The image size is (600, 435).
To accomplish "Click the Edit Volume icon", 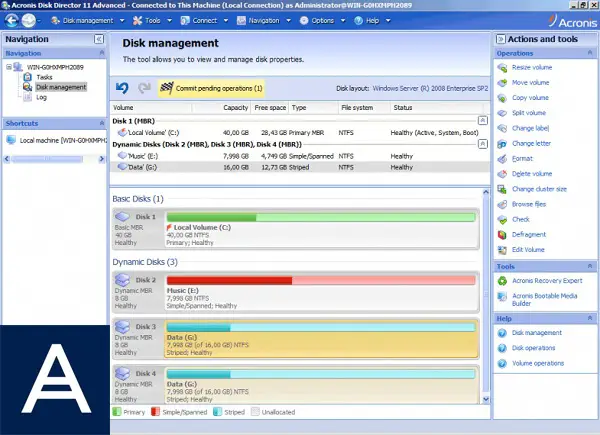I will tap(502, 250).
